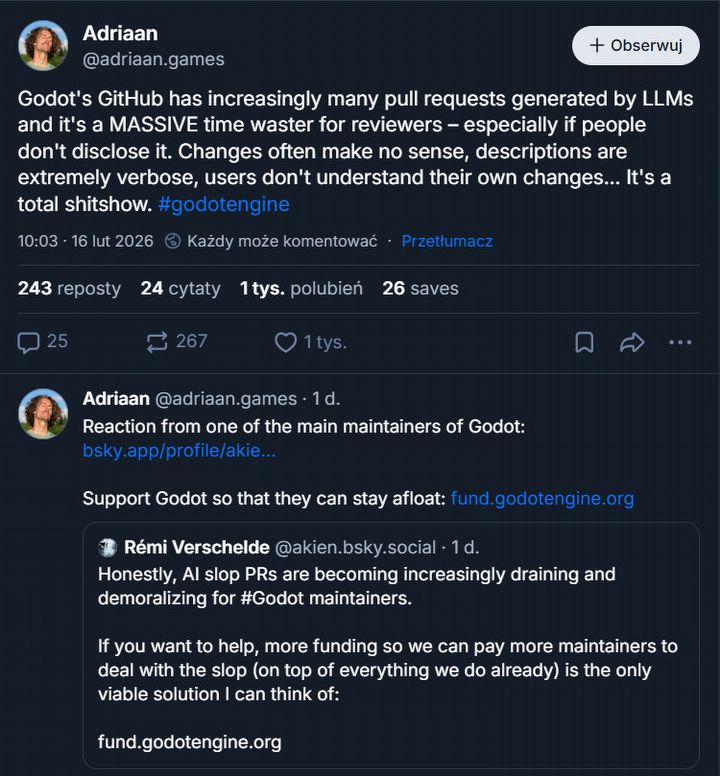Click the reply comment bubble icon

pos(28,342)
